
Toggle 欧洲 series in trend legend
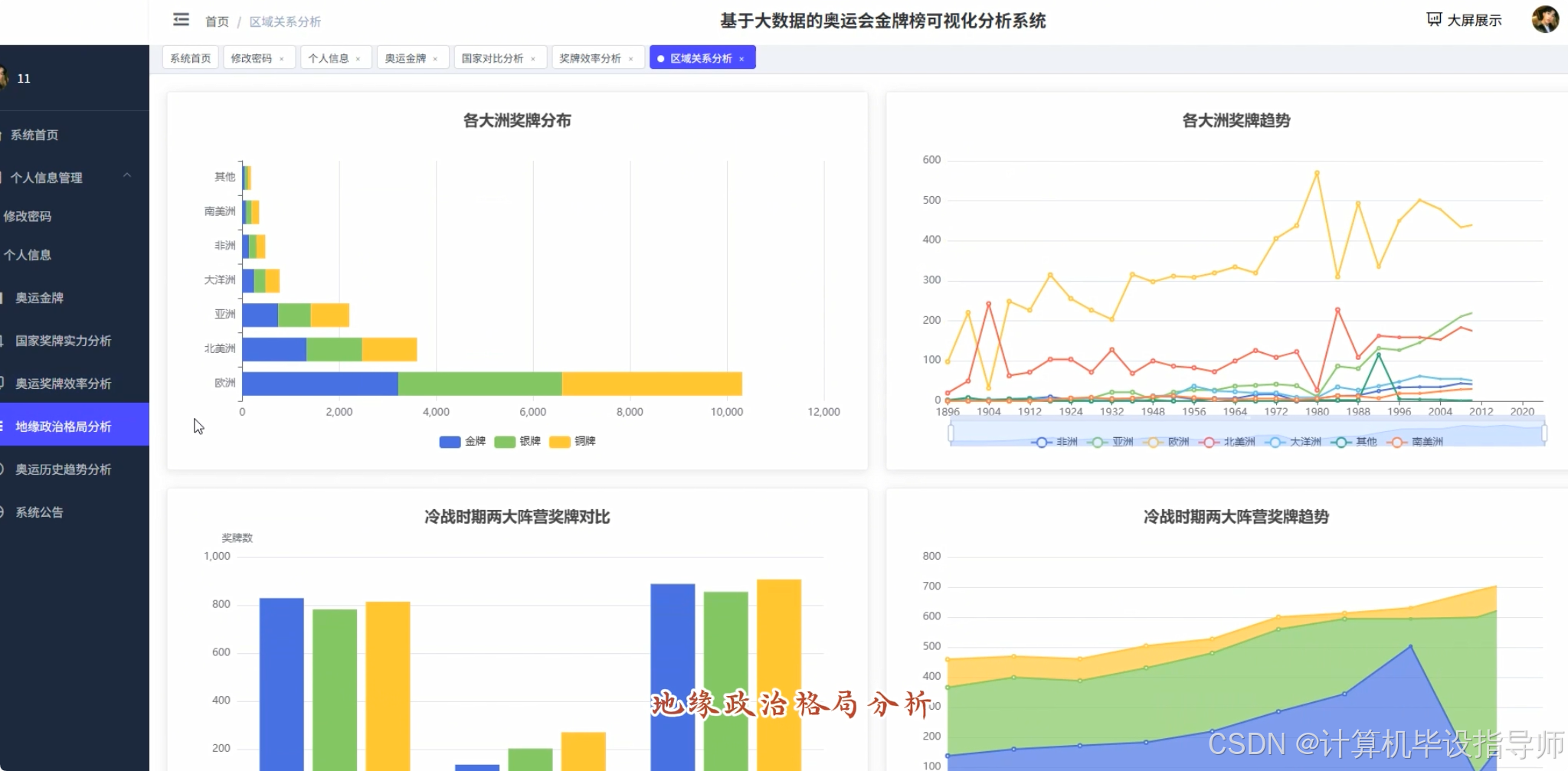[x=1167, y=442]
